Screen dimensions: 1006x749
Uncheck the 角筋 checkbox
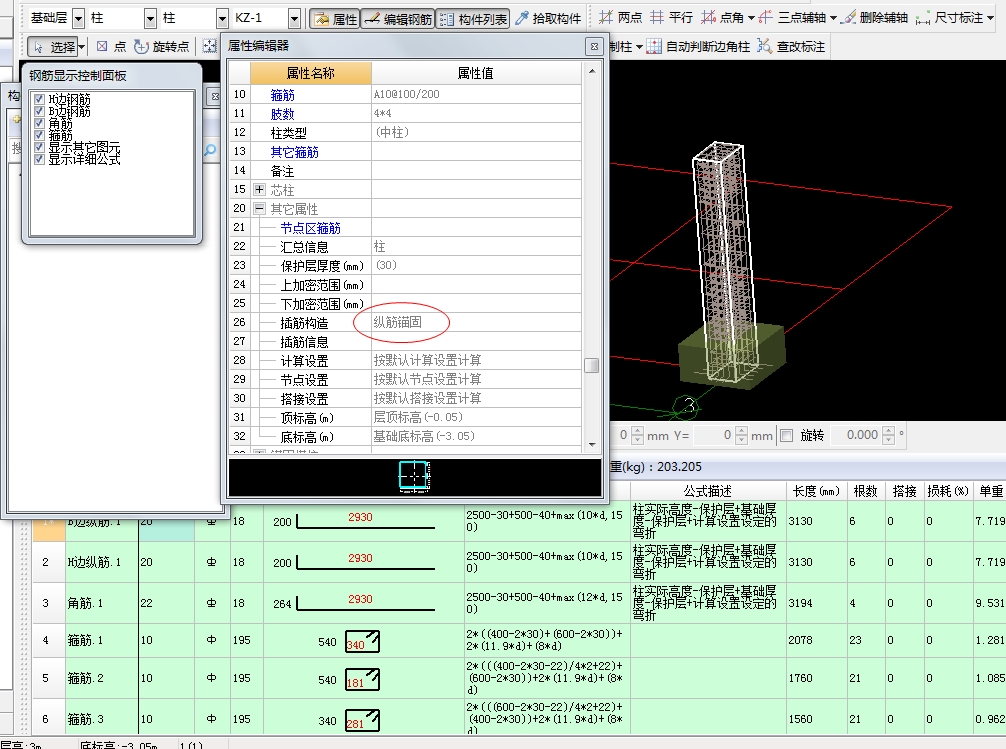coord(39,124)
